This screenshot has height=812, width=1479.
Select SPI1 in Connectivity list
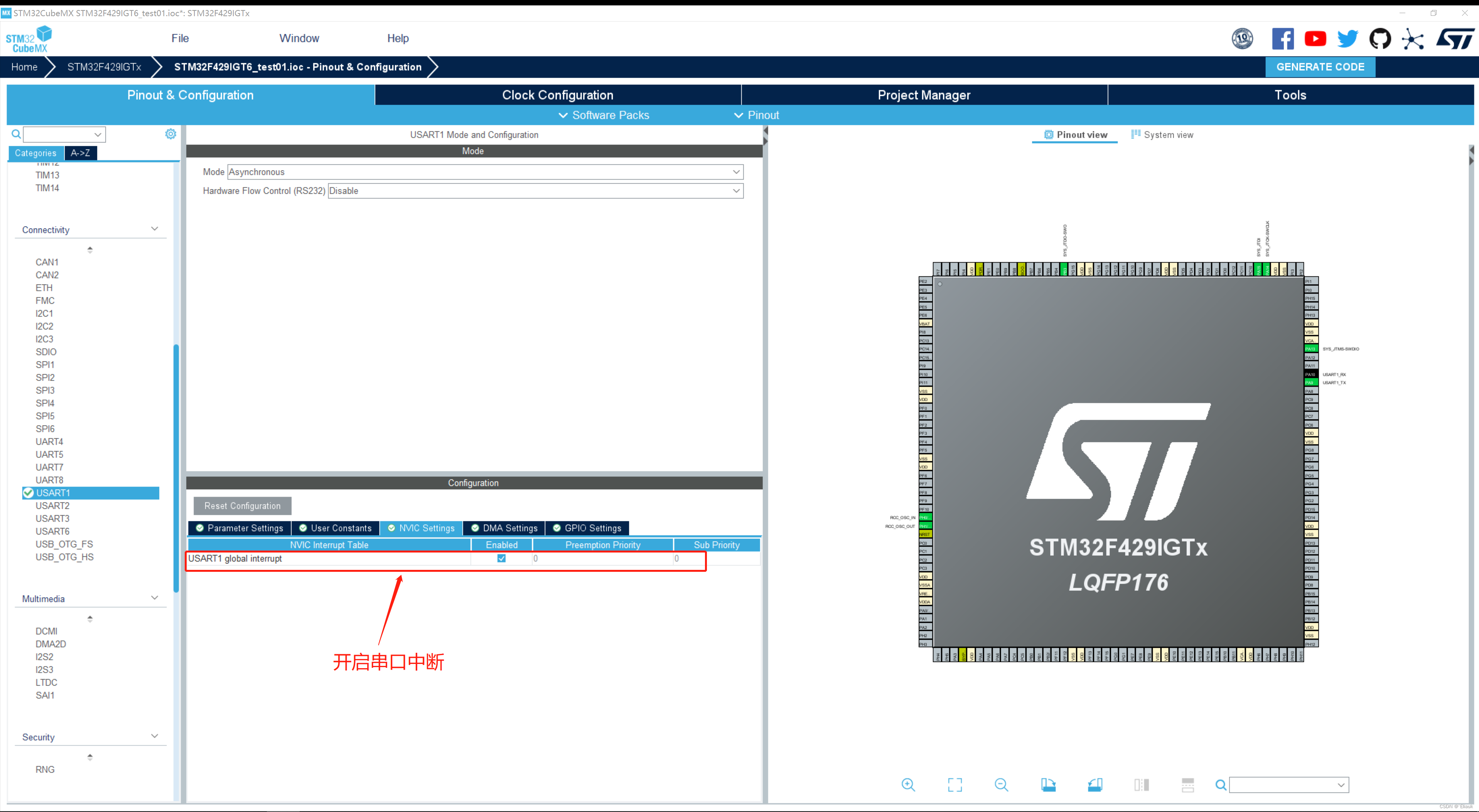coord(45,364)
